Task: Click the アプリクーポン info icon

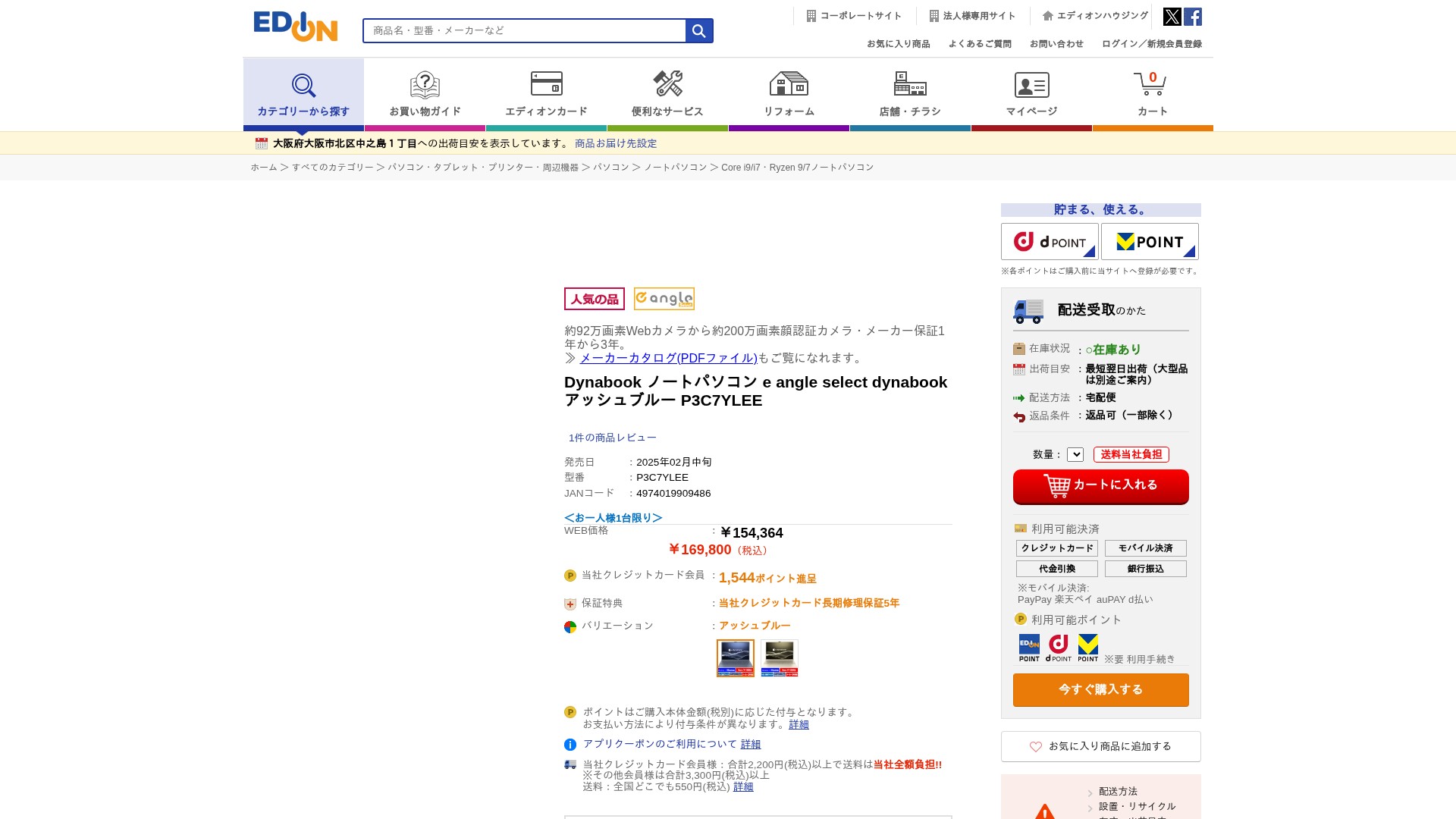Action: click(570, 745)
